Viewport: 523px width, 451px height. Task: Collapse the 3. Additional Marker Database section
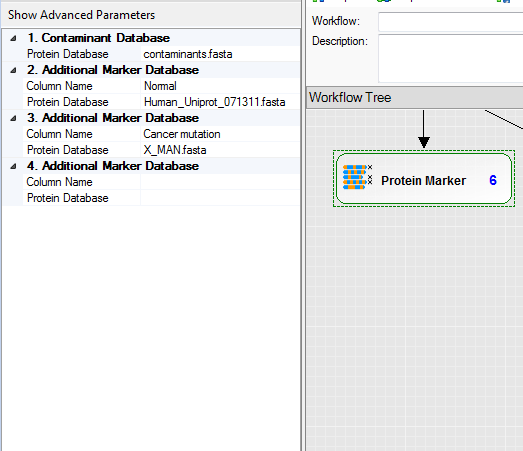tap(13, 118)
